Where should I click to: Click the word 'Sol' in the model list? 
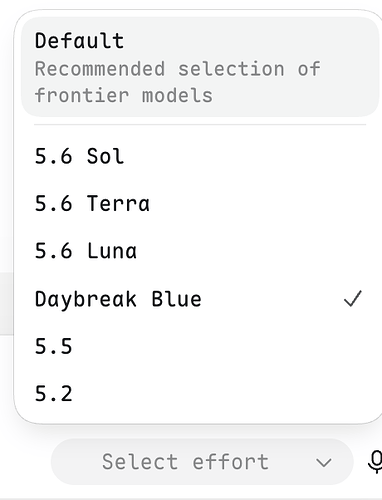105,156
